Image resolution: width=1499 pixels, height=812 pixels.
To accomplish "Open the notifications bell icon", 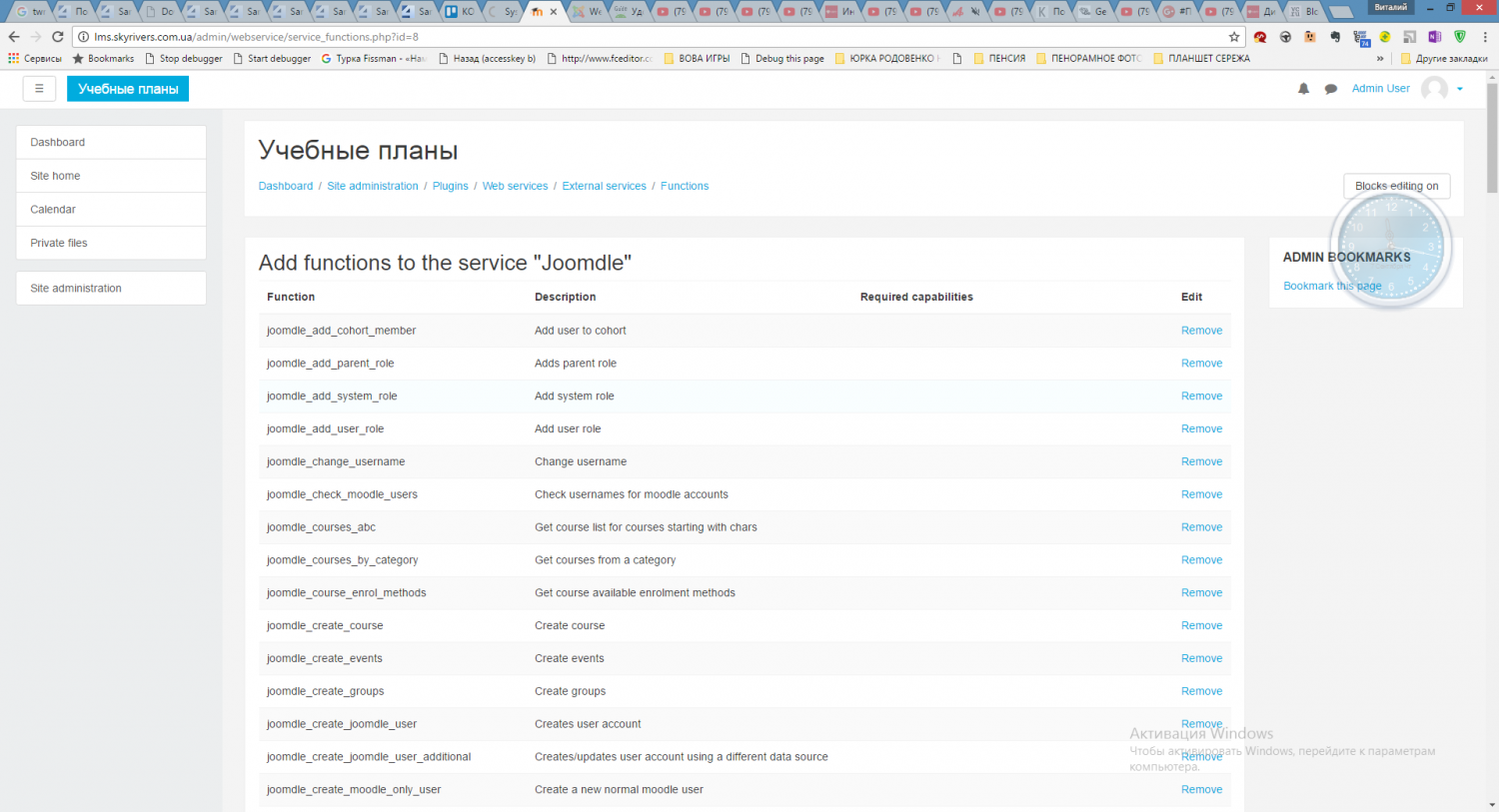I will point(1303,89).
